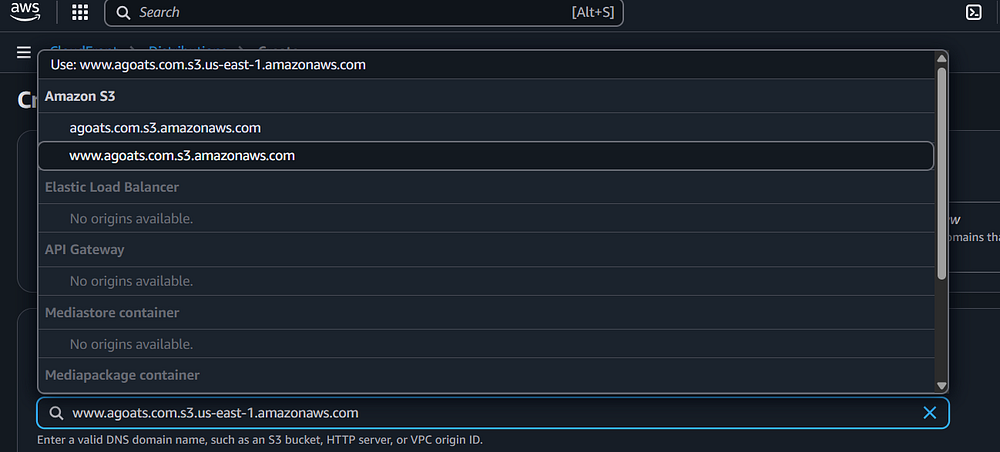This screenshot has width=1000, height=452.
Task: Click the Mediastore container group header
Action: point(112,312)
